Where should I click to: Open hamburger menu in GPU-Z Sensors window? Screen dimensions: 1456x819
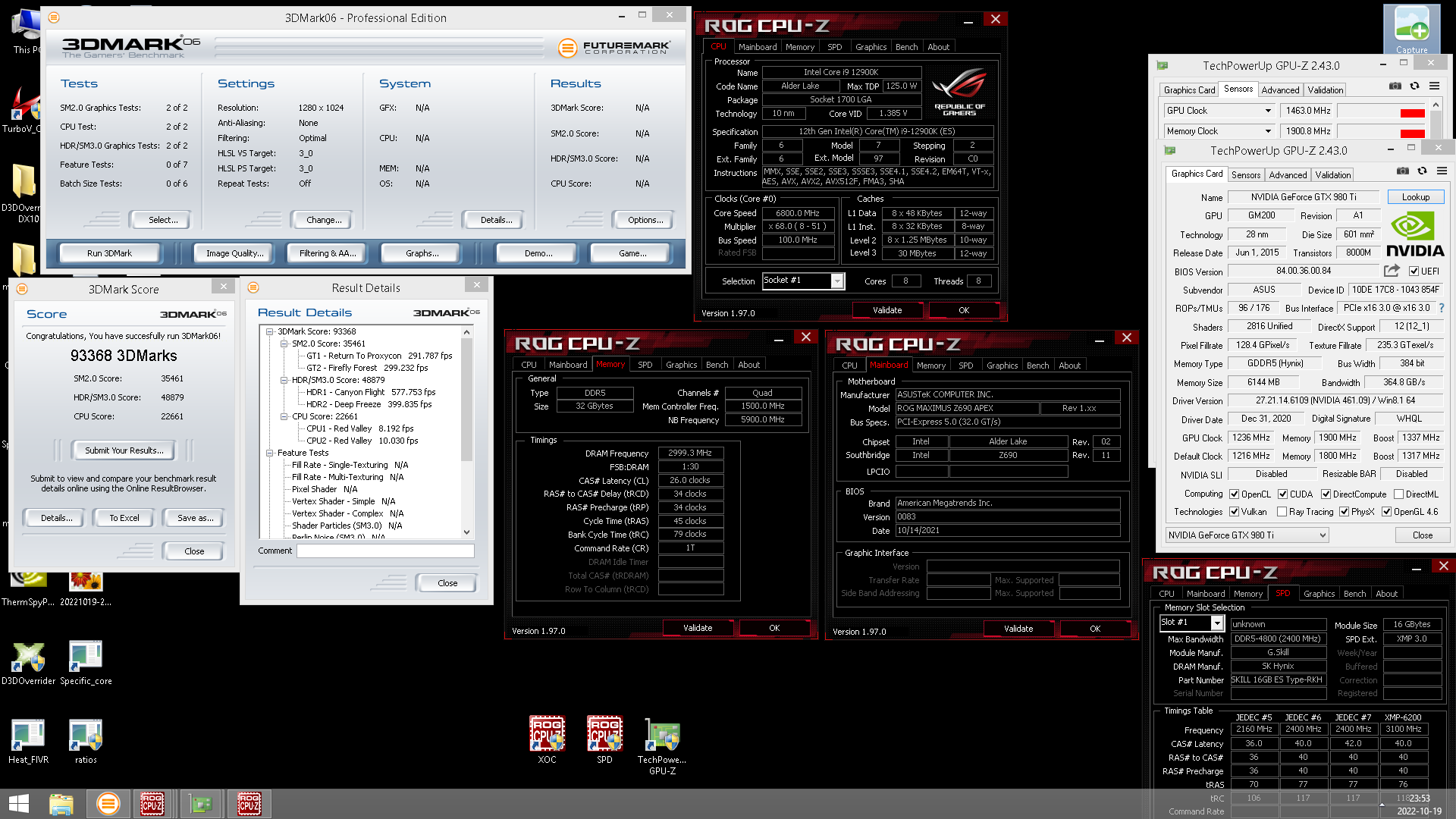point(1435,86)
